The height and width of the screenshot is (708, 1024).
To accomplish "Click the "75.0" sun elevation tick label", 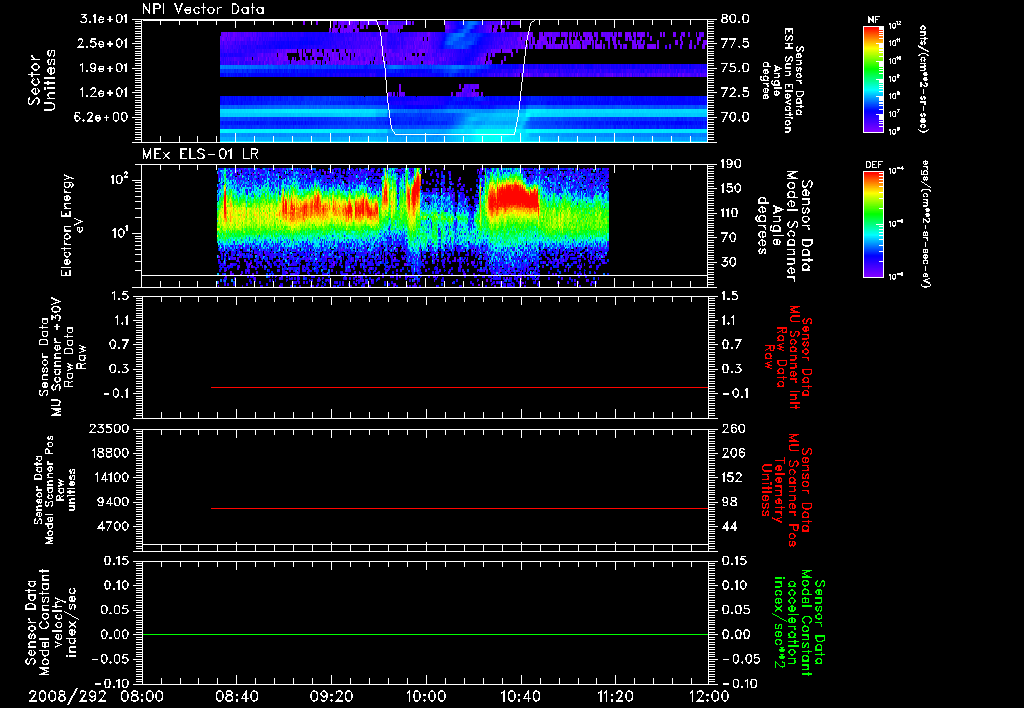I will pos(735,68).
